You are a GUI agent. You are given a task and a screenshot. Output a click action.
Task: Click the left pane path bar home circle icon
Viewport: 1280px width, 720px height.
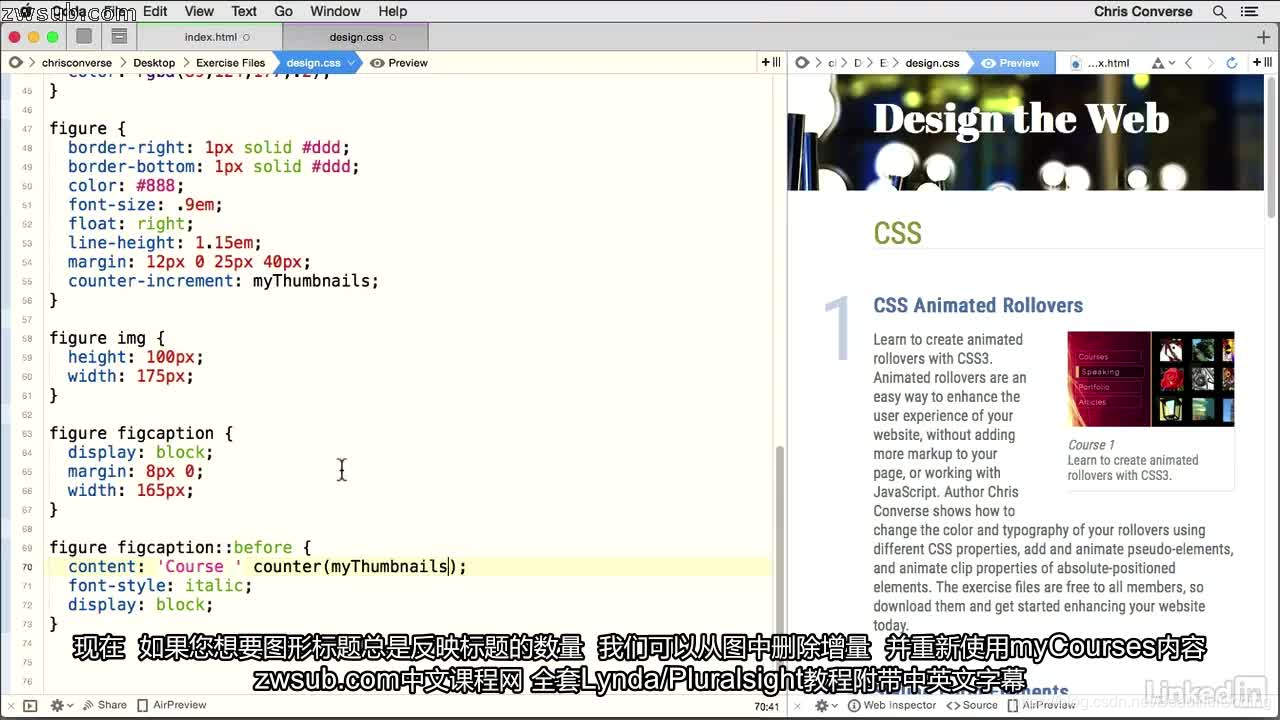click(x=15, y=62)
